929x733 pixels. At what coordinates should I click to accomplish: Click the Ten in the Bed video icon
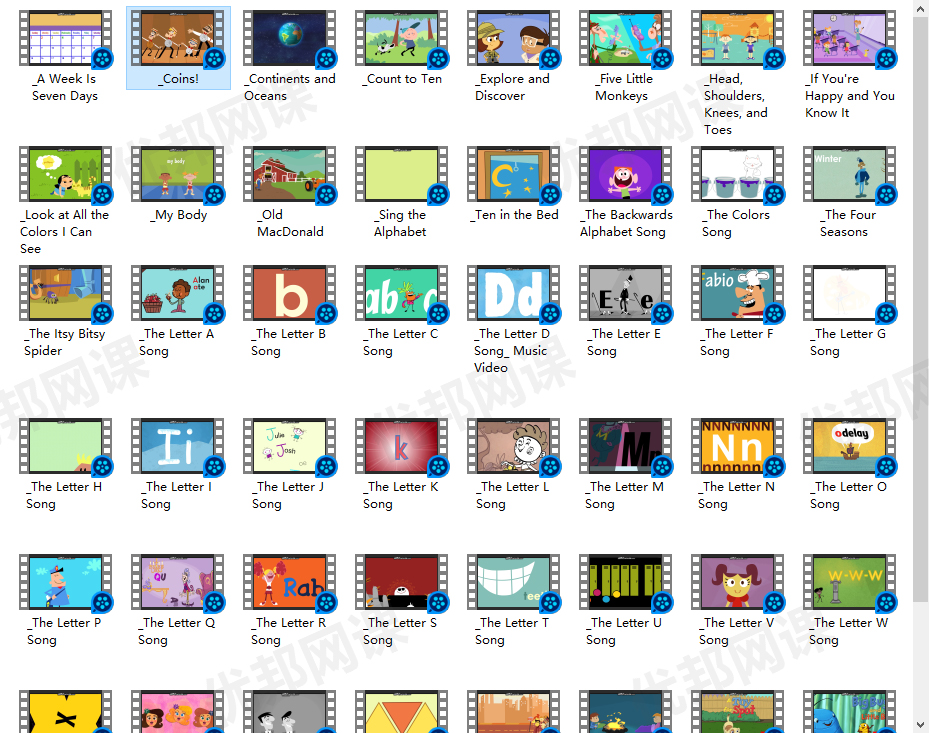514,174
